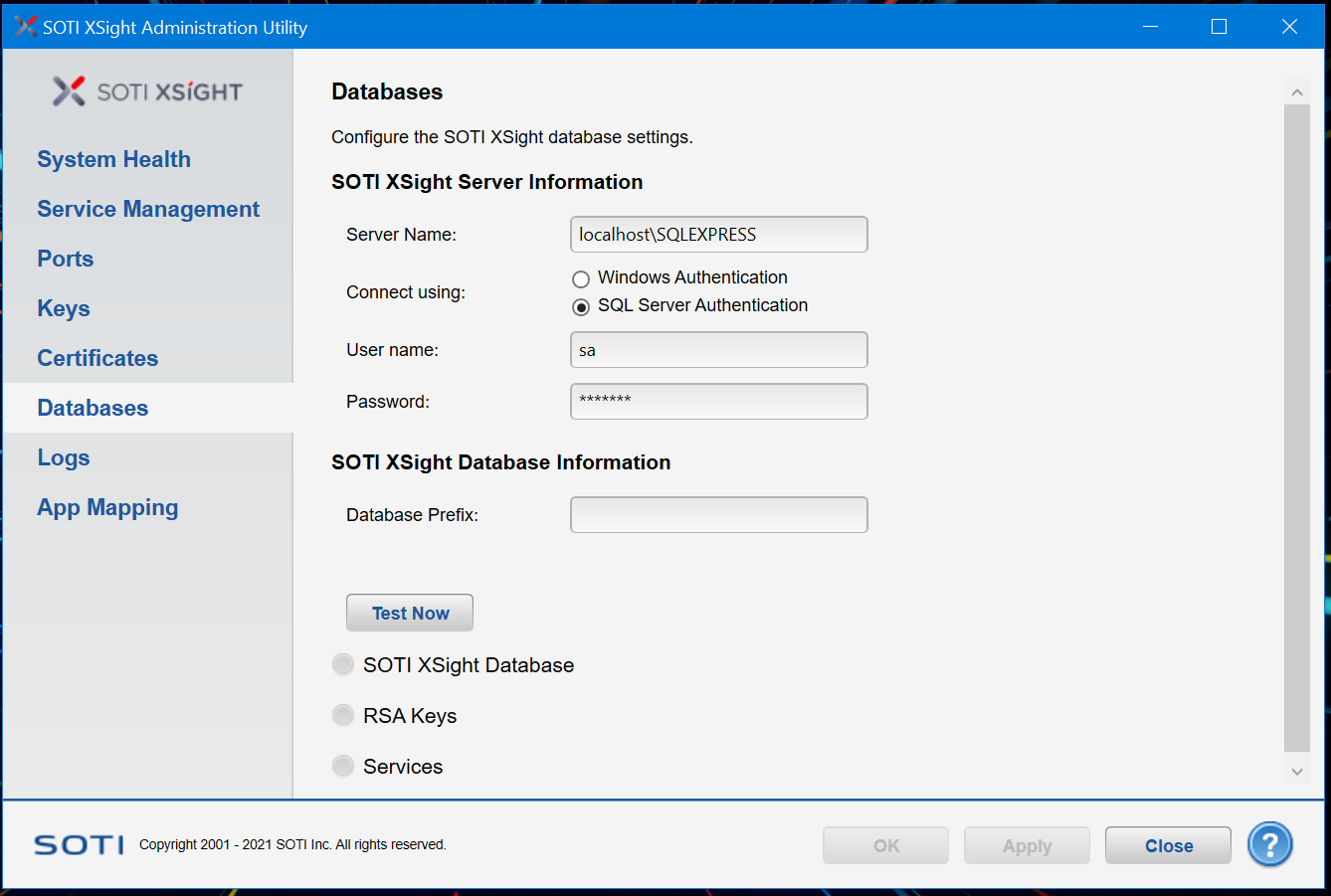Minimize the Administration Utility window

(x=1151, y=27)
